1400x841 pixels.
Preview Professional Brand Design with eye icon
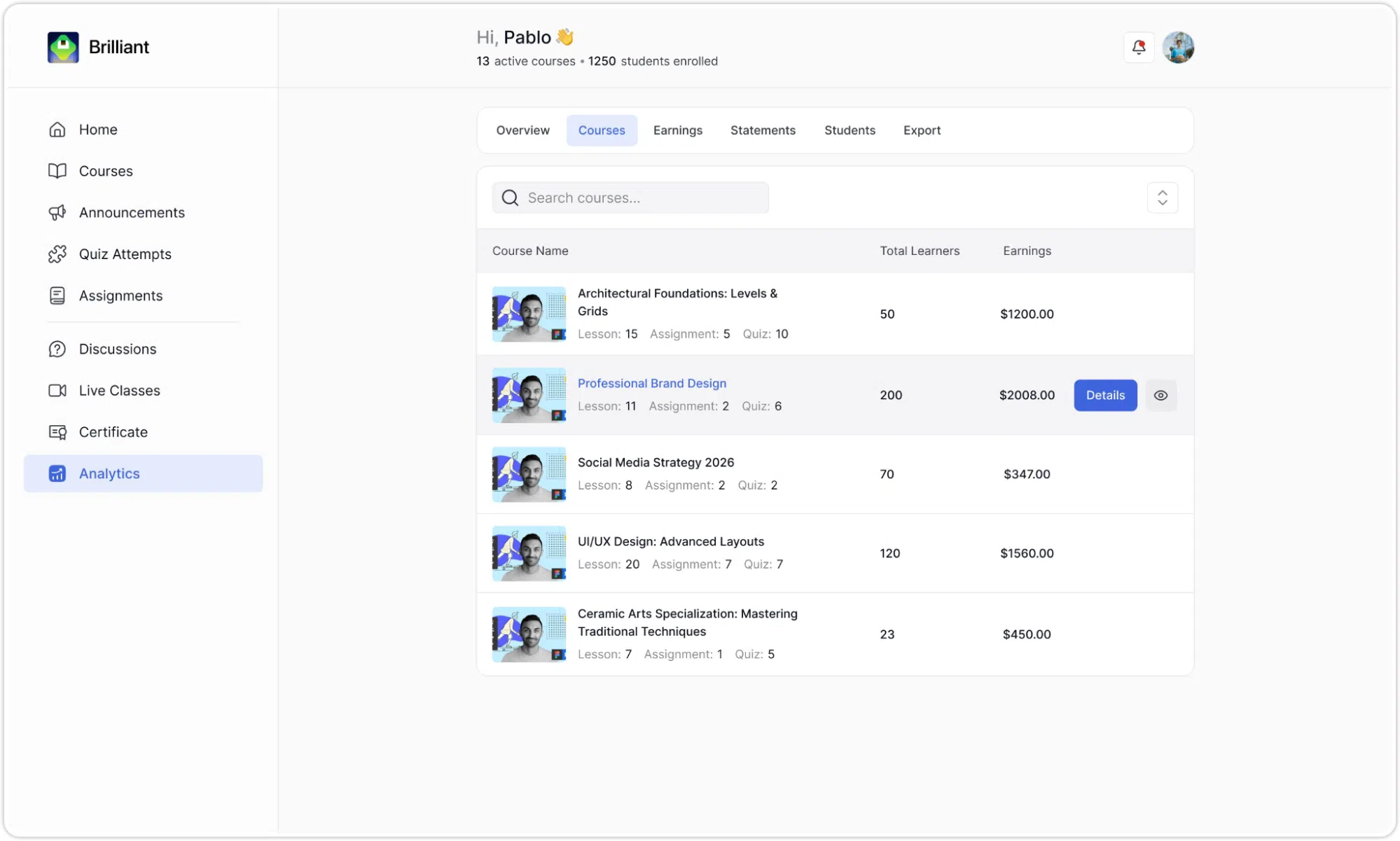[1160, 396]
